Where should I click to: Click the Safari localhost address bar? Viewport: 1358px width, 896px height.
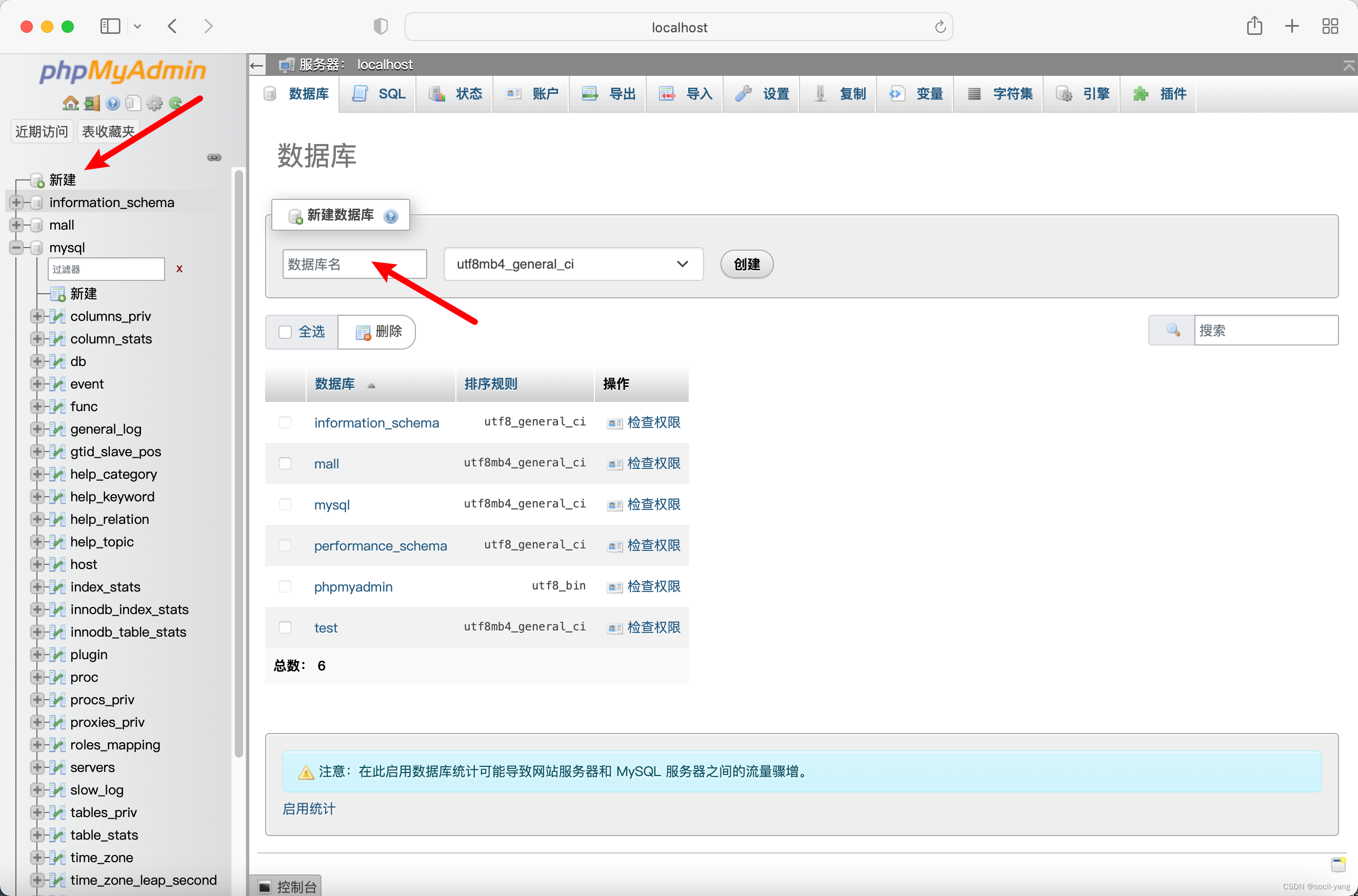(678, 27)
